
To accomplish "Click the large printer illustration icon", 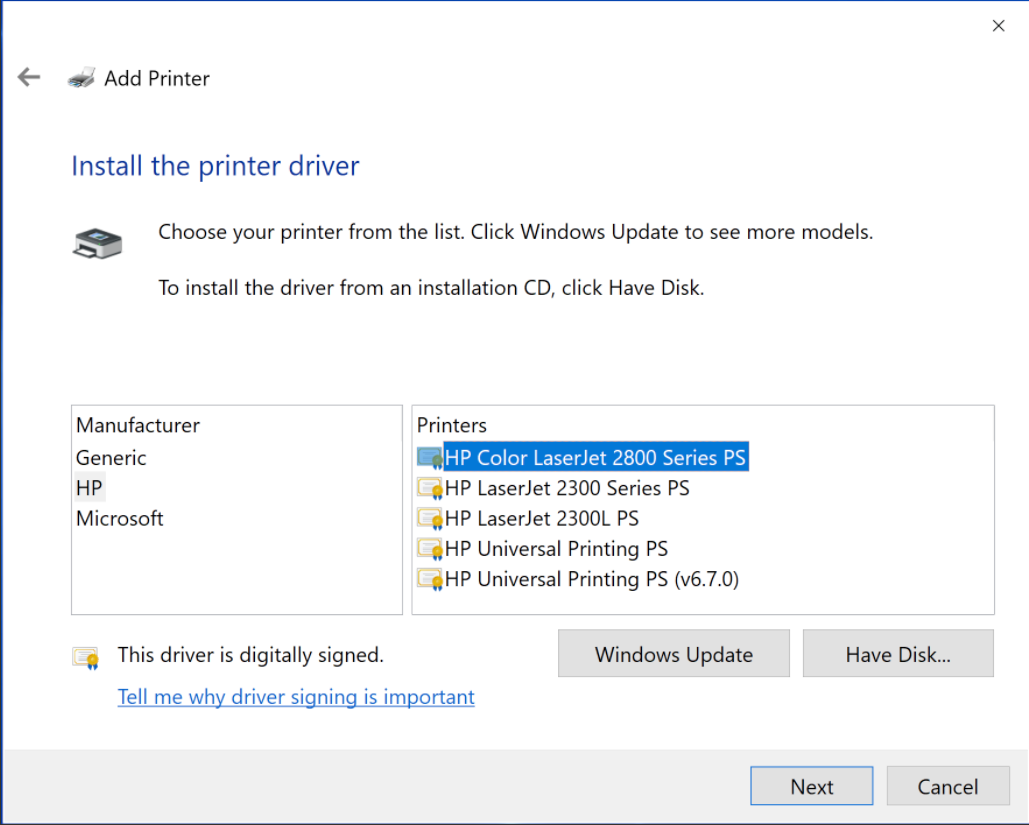I will click(x=97, y=243).
